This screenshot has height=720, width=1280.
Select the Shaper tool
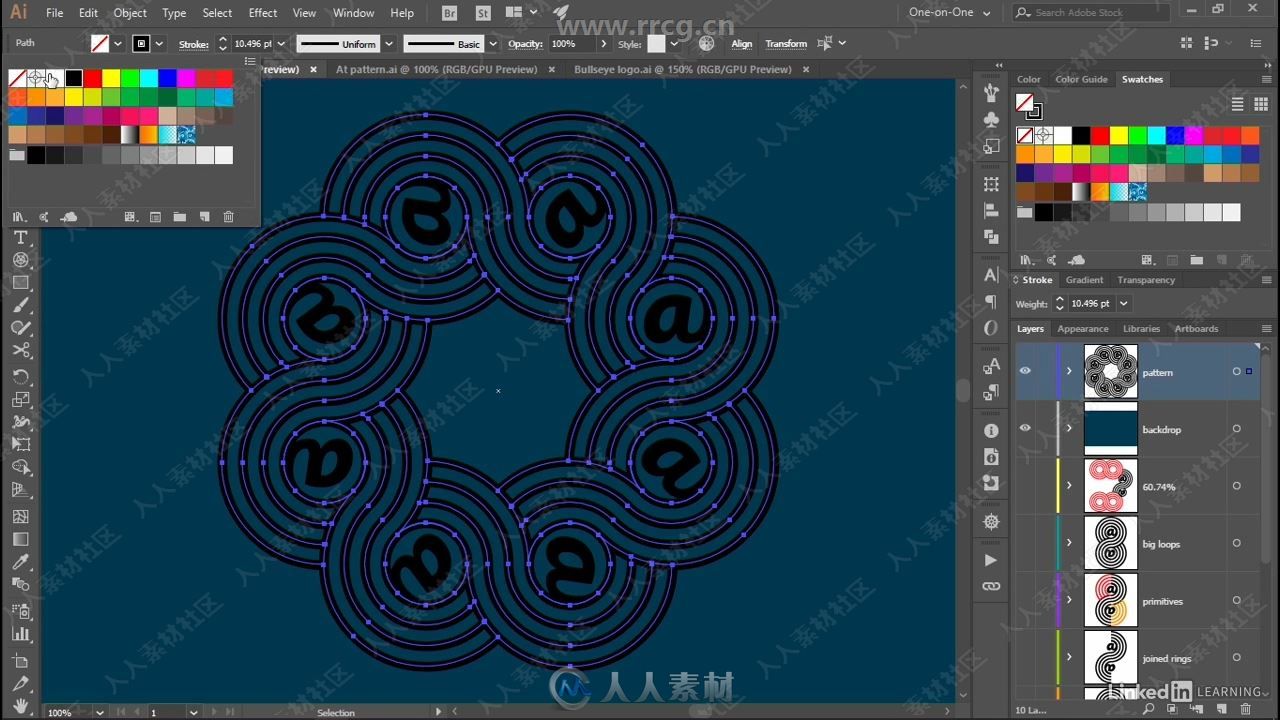[20, 328]
